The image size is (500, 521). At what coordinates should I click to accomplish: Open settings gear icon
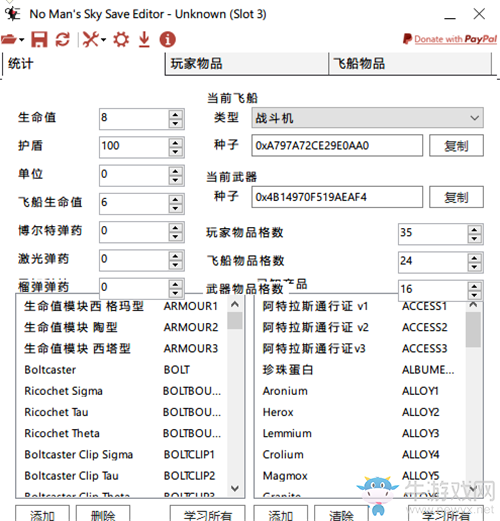coord(121,39)
